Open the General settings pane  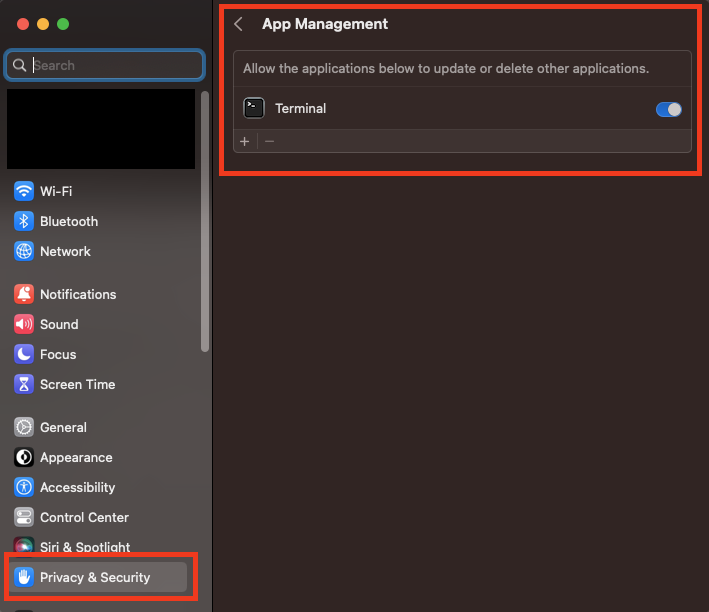[x=63, y=427]
